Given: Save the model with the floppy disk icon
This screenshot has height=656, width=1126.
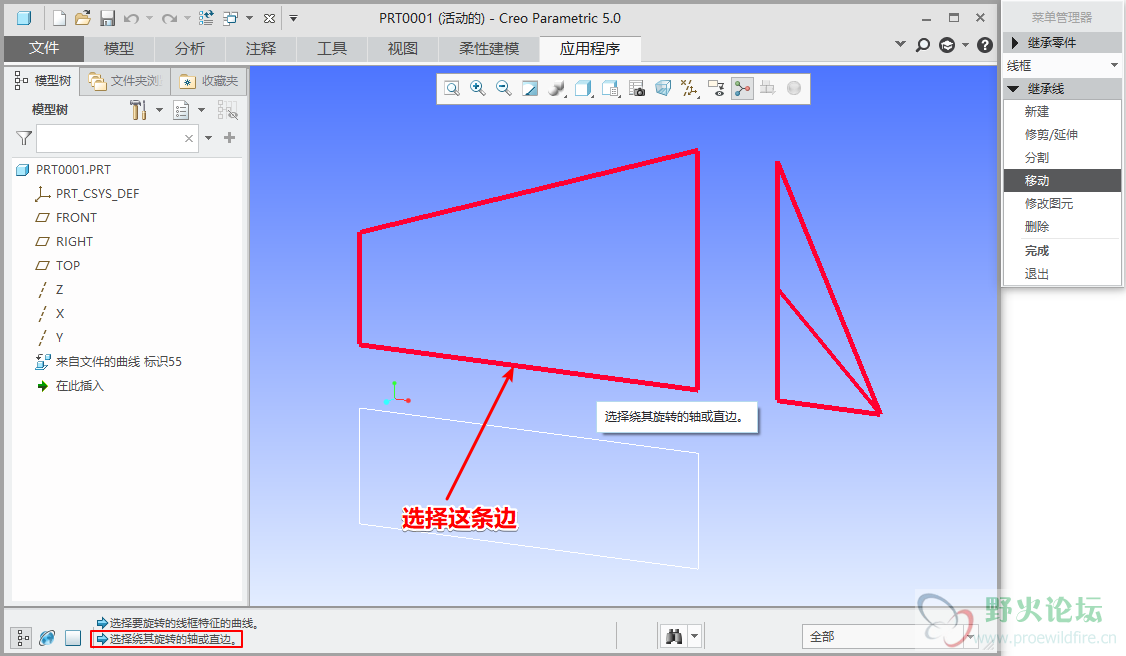Looking at the screenshot, I should [107, 18].
